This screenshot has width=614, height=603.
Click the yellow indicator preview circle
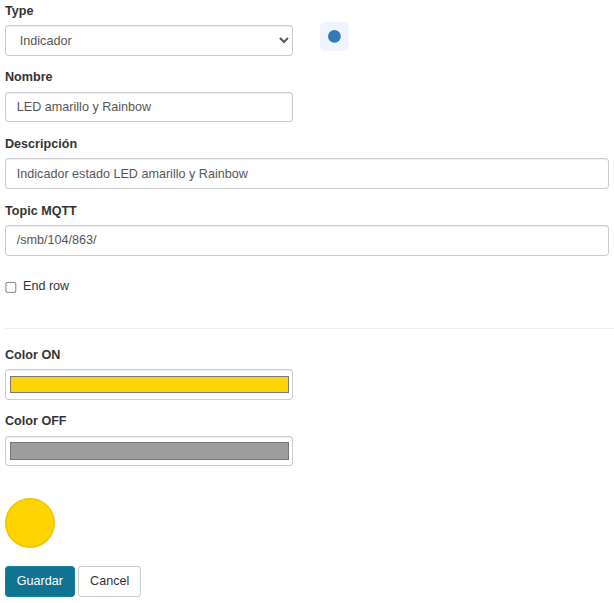pos(30,523)
